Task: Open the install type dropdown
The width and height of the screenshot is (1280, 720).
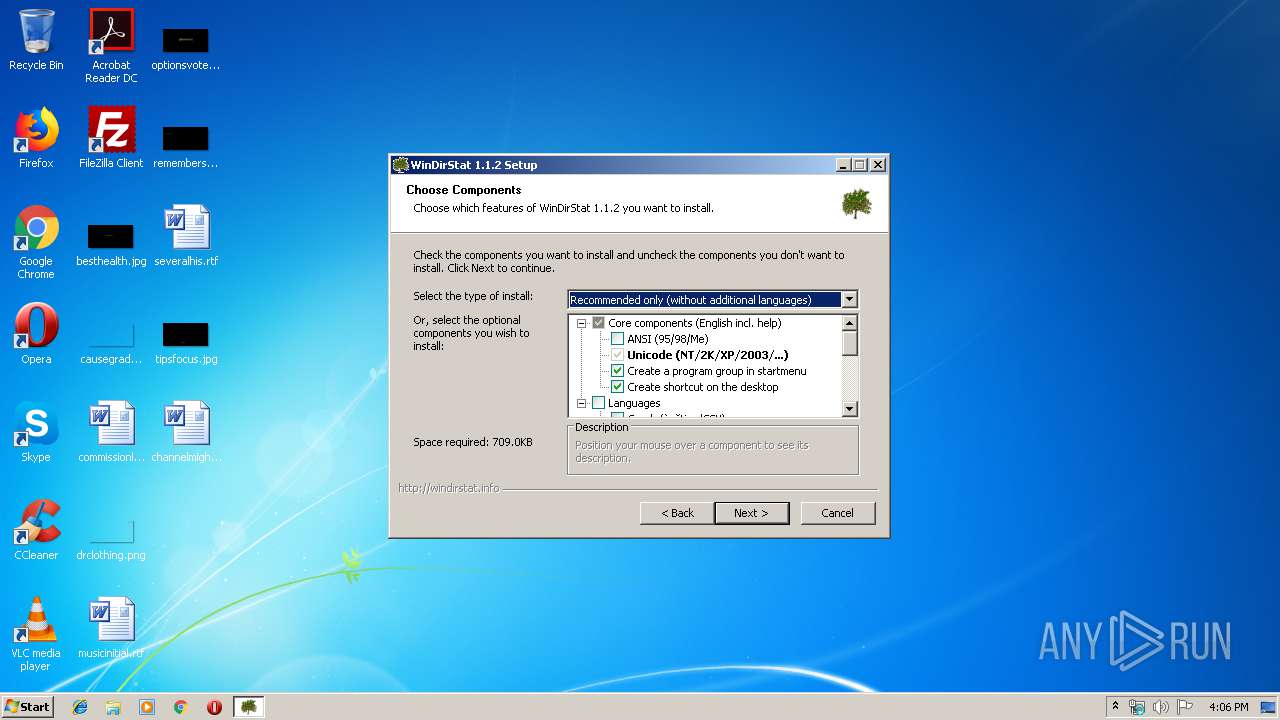Action: [849, 299]
